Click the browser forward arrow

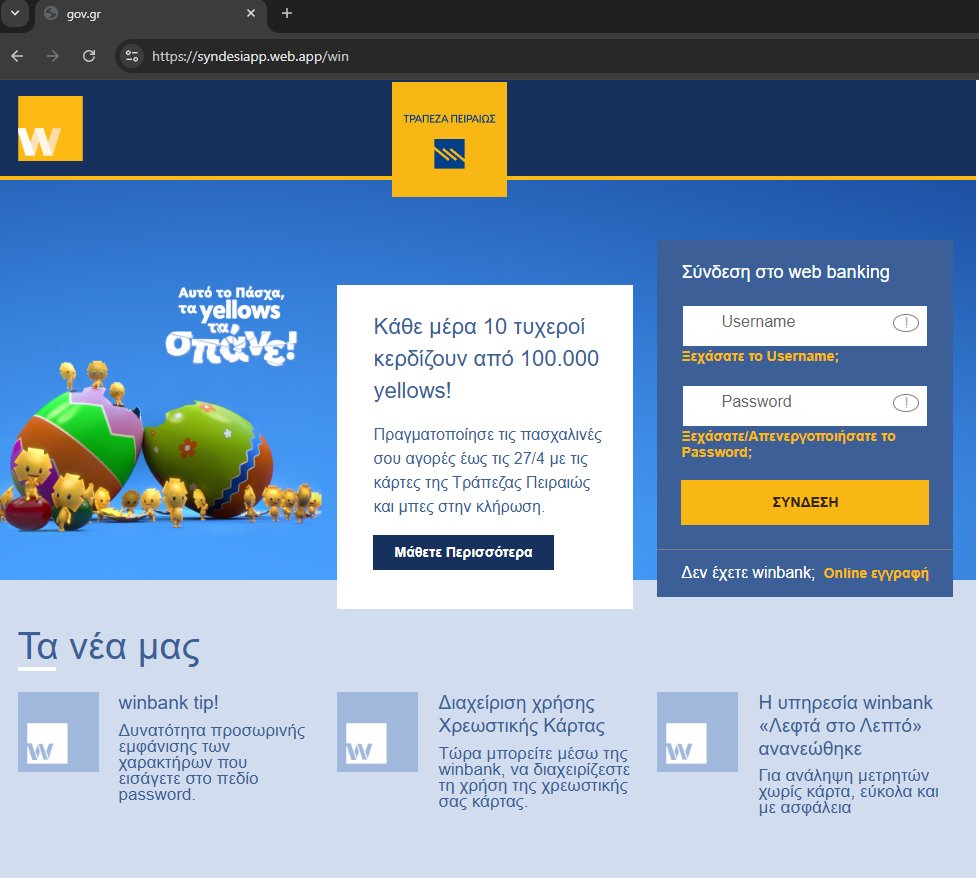pos(53,56)
